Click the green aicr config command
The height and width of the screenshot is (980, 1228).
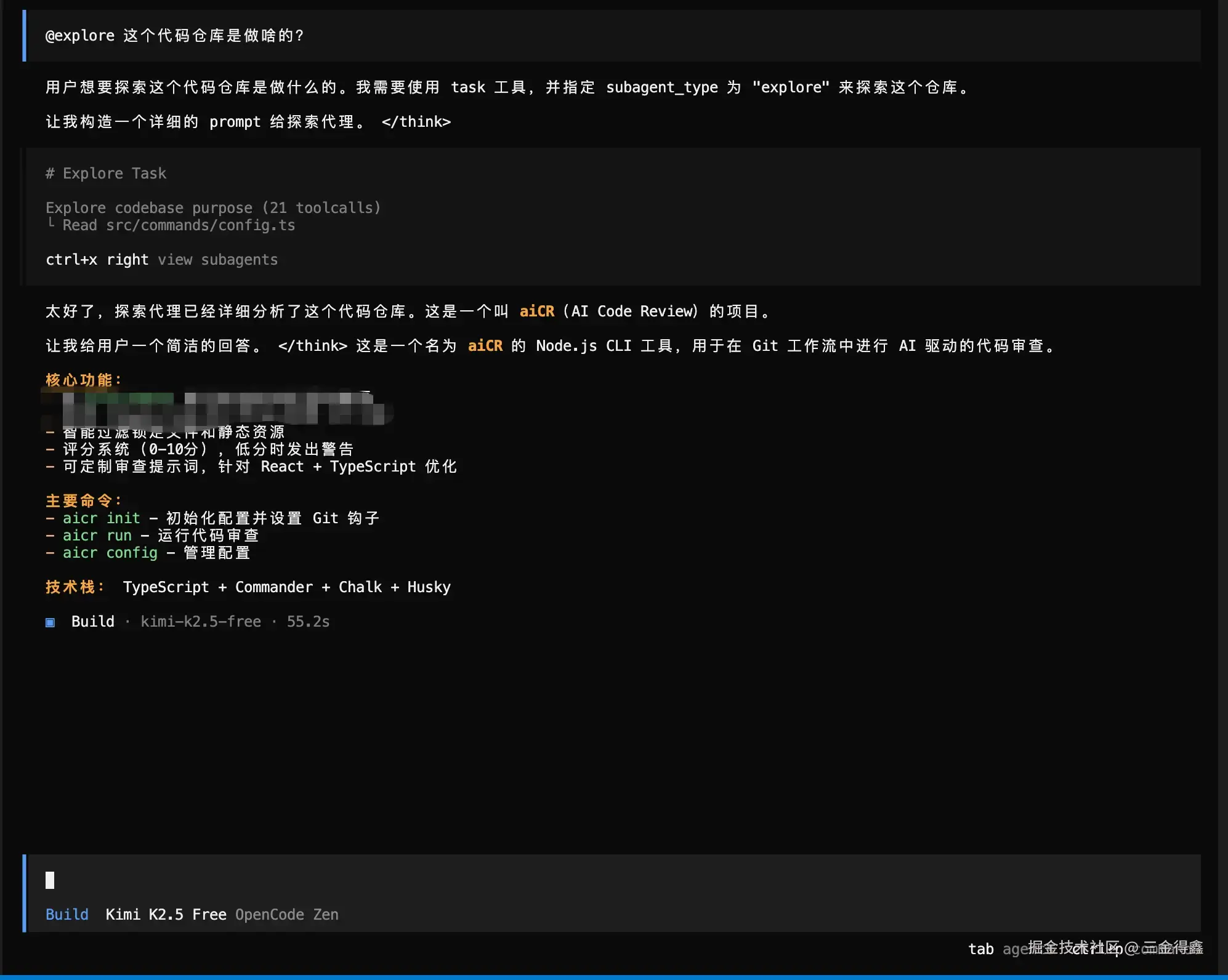pos(110,553)
